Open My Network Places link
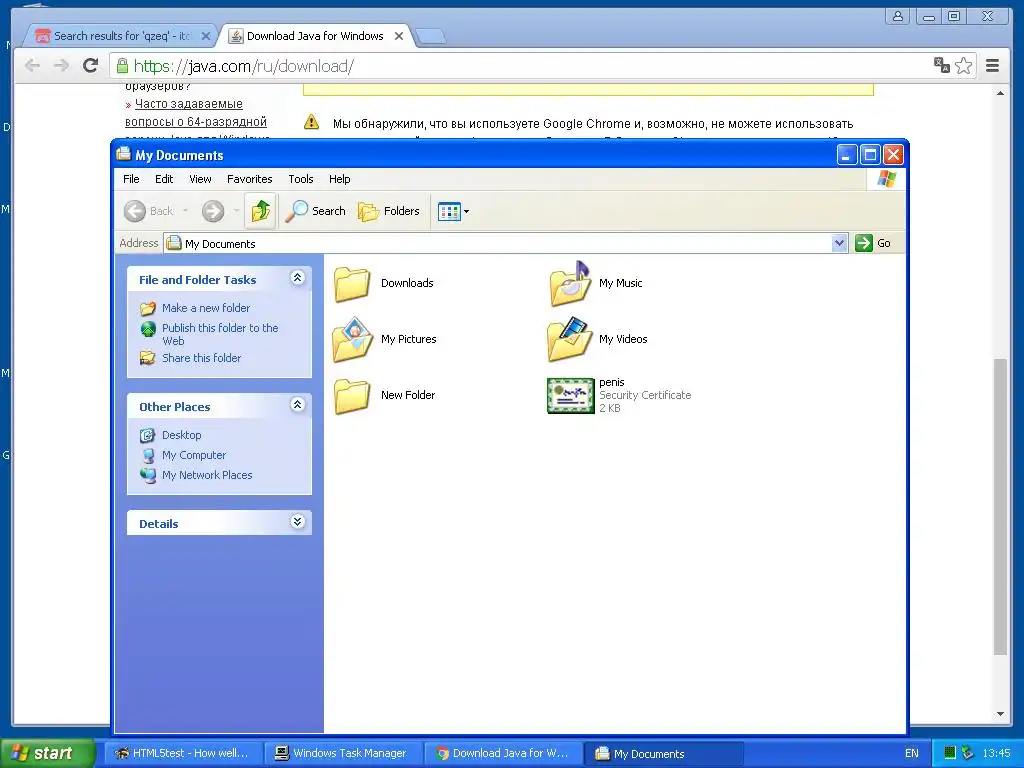The height and width of the screenshot is (768, 1024). click(x=207, y=475)
